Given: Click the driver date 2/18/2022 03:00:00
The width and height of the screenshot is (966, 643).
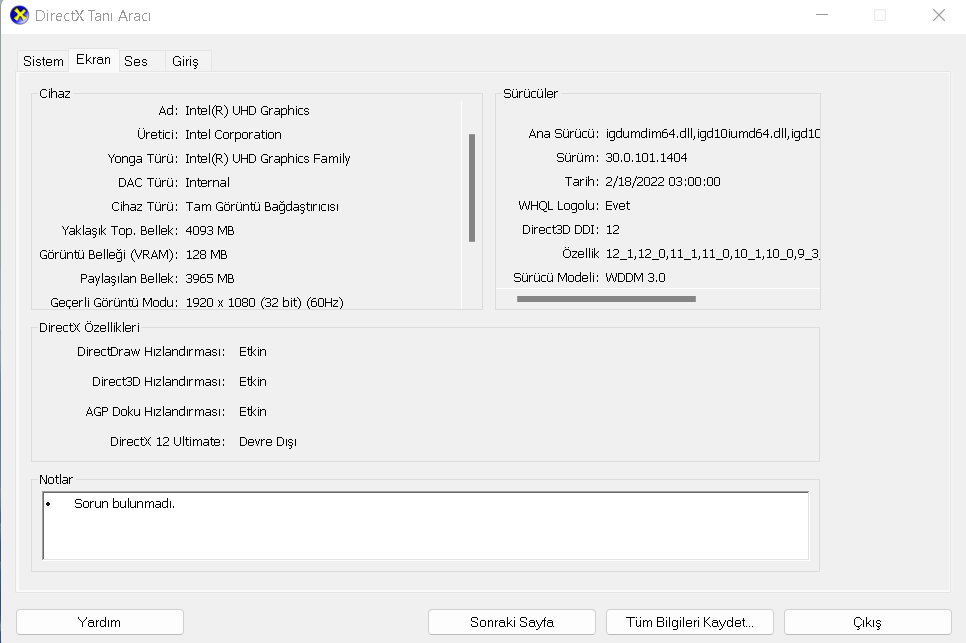Looking at the screenshot, I should point(662,182).
